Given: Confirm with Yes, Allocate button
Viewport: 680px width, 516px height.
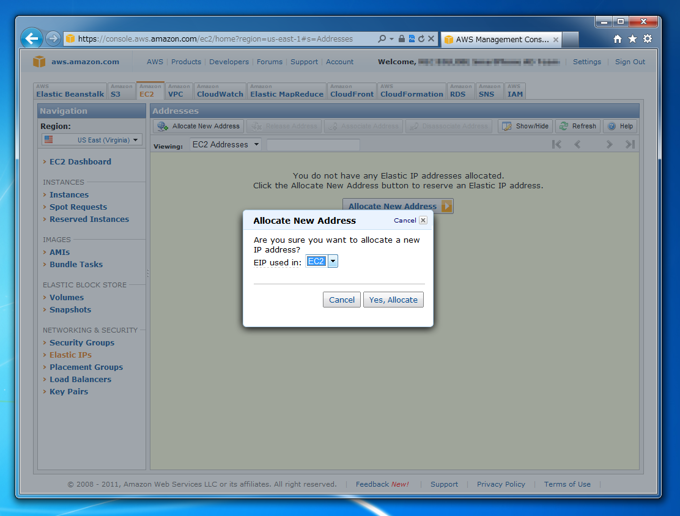Looking at the screenshot, I should point(393,300).
